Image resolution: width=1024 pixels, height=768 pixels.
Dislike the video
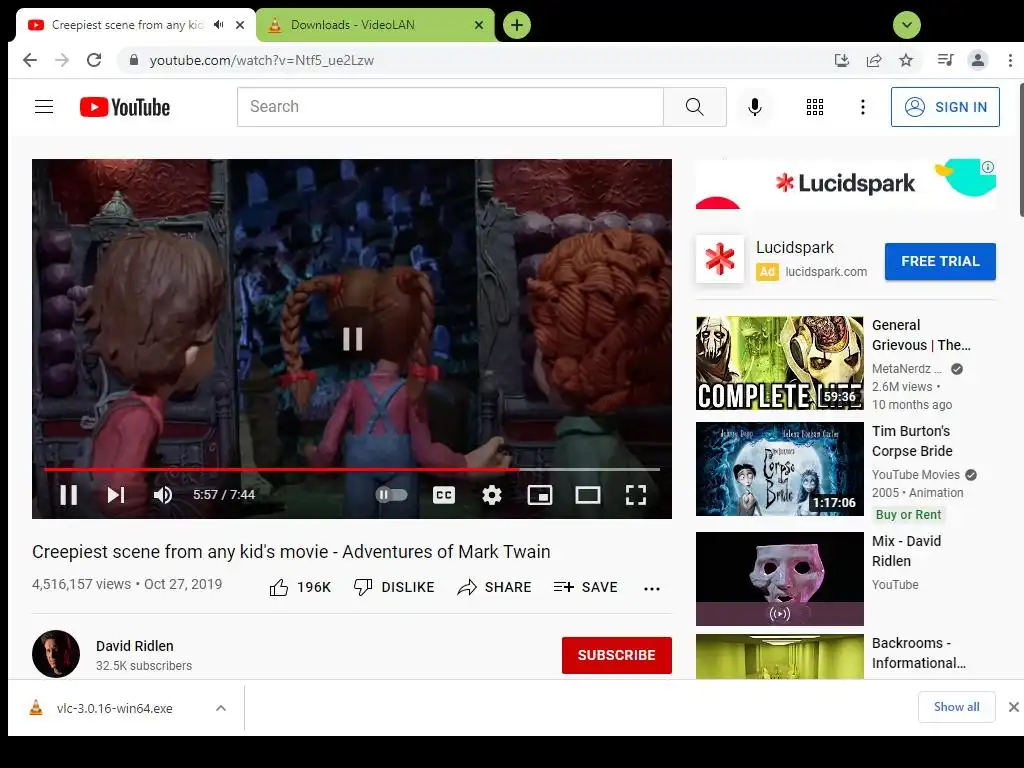click(x=394, y=587)
